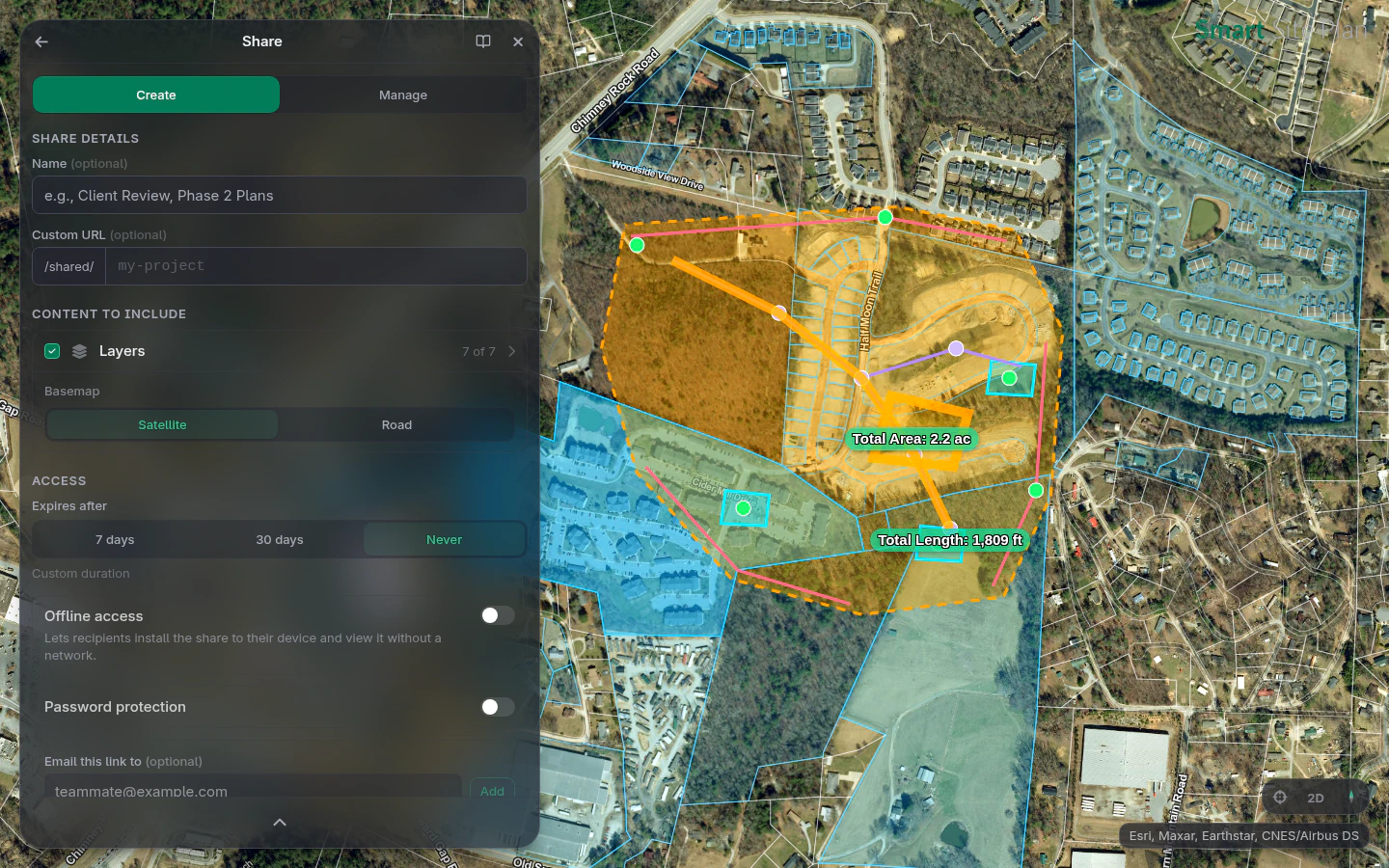Go back using the Share panel arrow
Viewport: 1389px width, 868px height.
[41, 41]
